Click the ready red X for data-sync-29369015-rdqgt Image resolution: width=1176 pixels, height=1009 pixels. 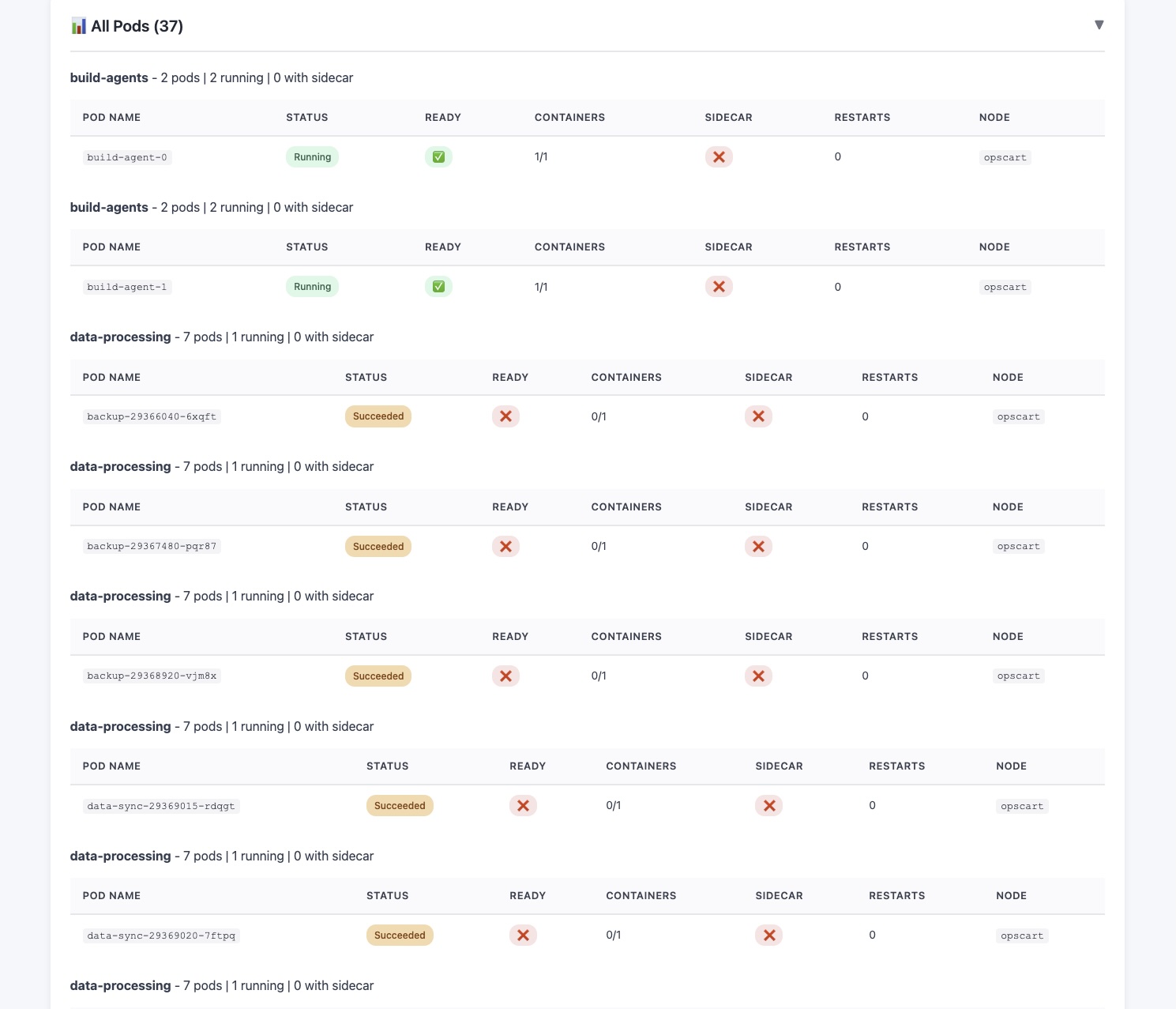523,805
